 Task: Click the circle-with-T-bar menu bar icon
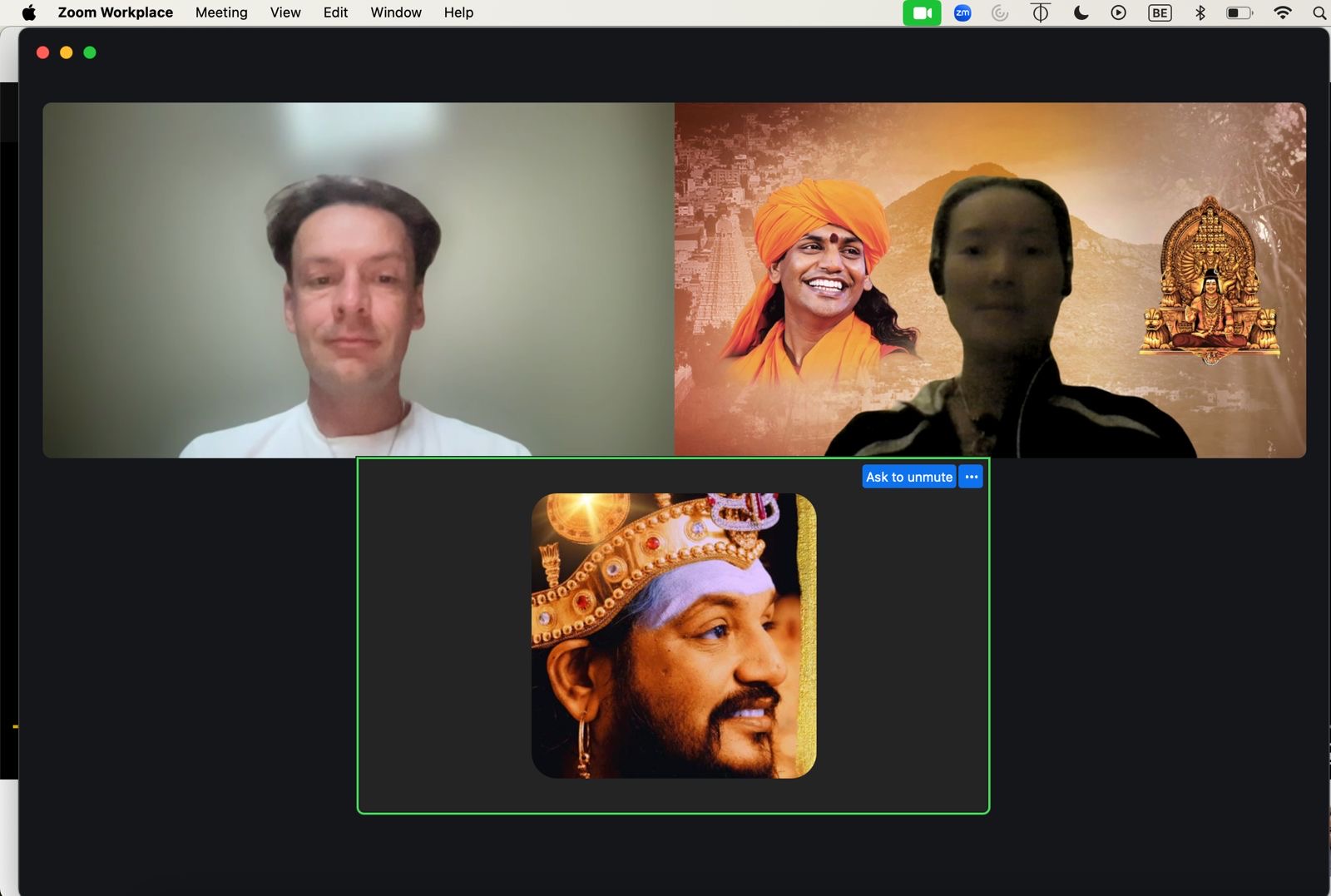[1040, 12]
